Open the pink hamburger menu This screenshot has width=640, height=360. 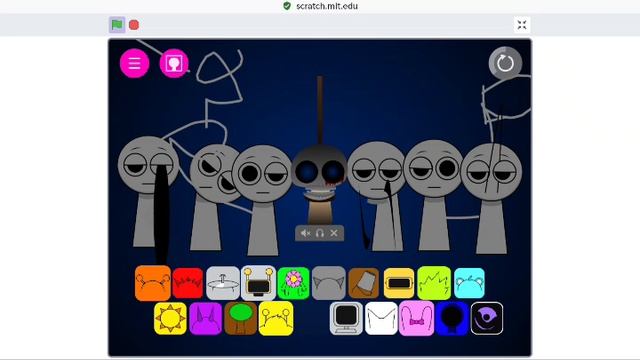coord(134,63)
